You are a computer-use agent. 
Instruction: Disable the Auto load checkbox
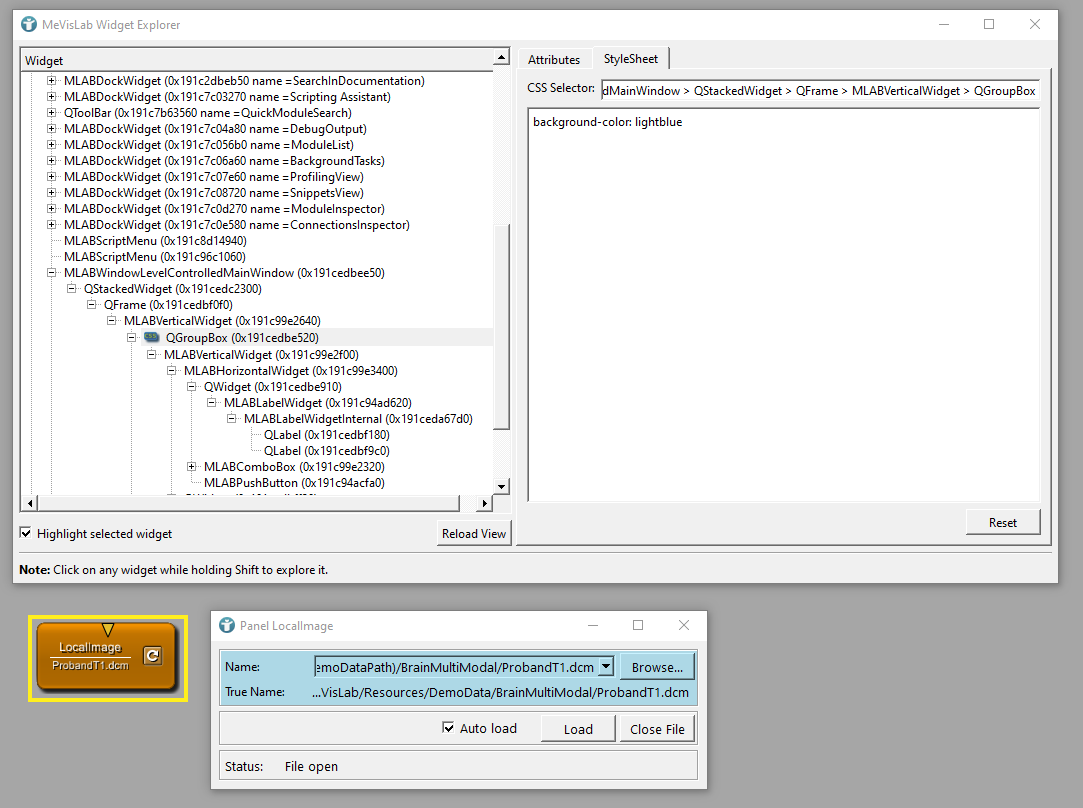[448, 728]
